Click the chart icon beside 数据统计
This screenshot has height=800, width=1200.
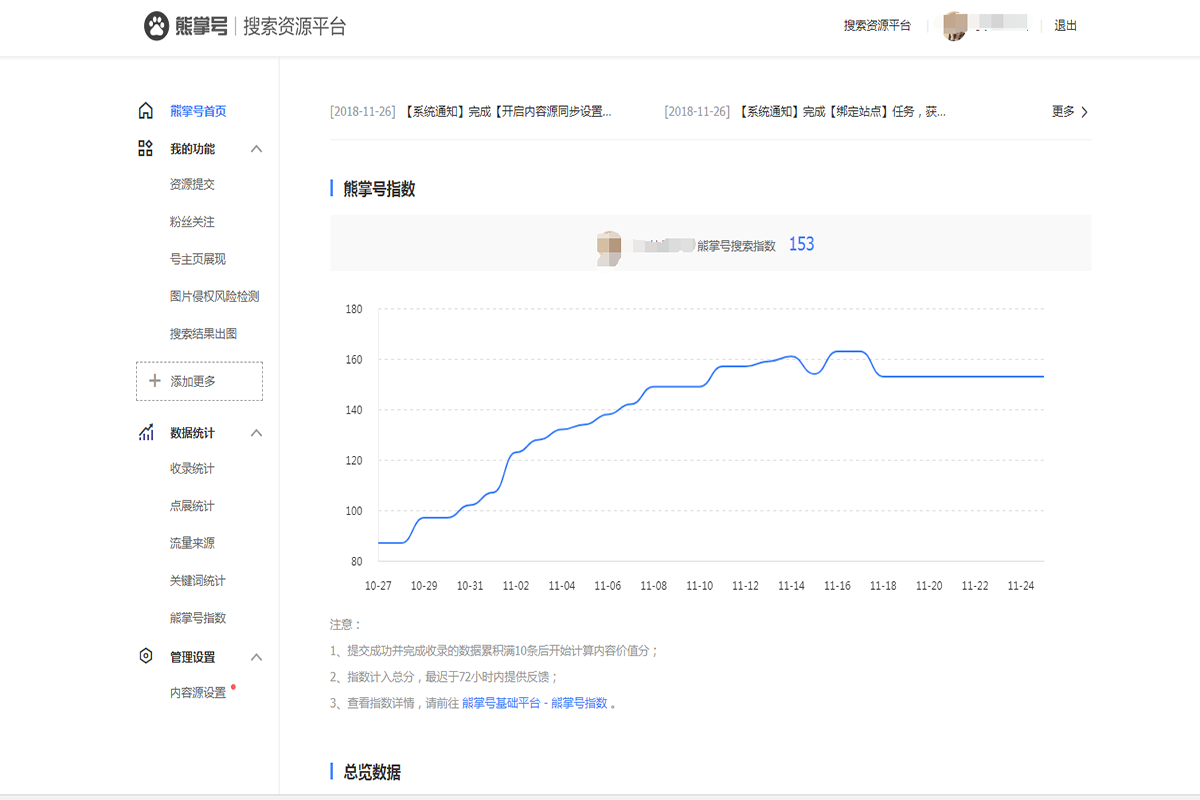coord(146,432)
